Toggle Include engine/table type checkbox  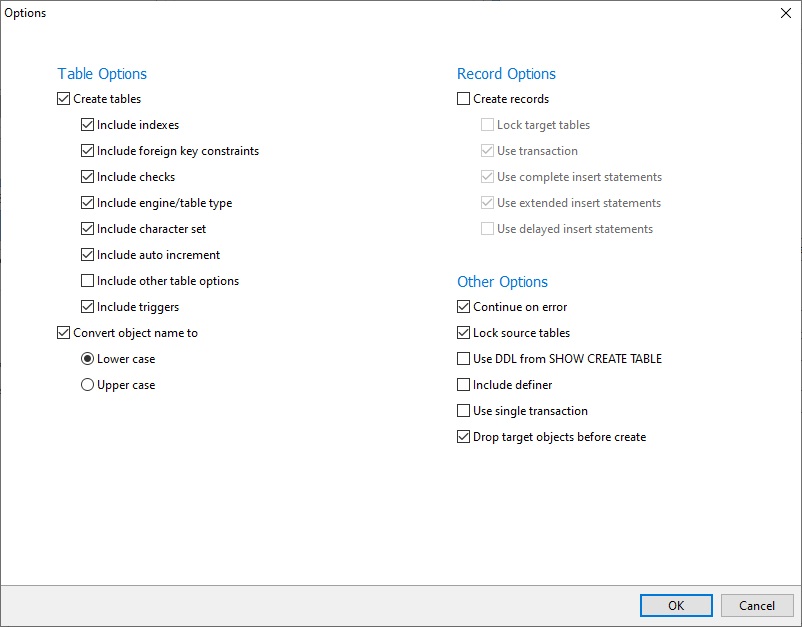tap(88, 203)
